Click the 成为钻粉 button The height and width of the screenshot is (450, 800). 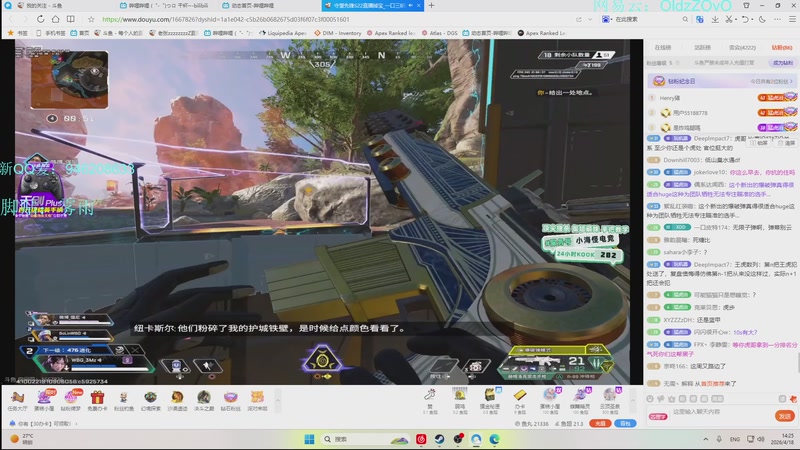tap(783, 63)
